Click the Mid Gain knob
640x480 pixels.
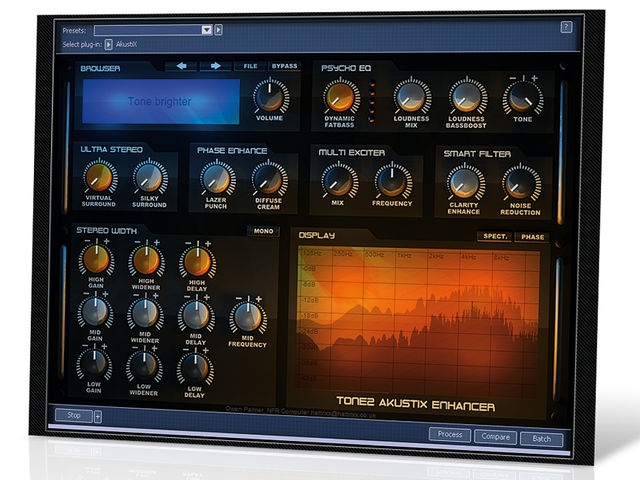95,312
